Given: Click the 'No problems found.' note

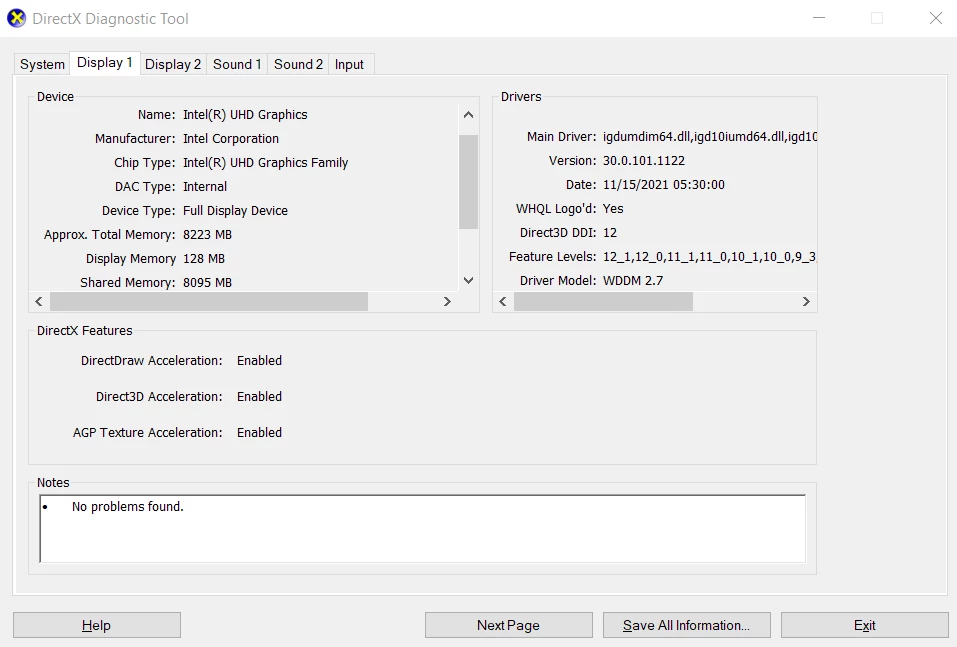Looking at the screenshot, I should [x=128, y=507].
